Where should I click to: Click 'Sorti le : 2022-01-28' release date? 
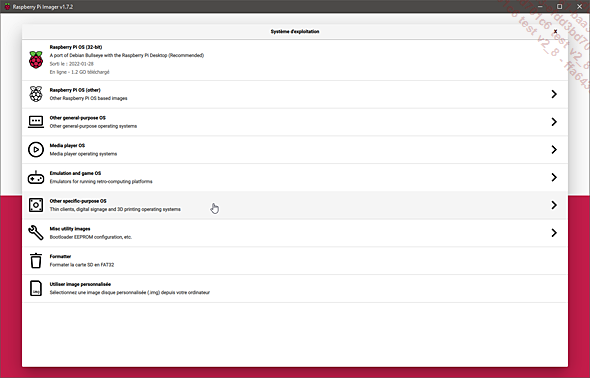(x=71, y=64)
